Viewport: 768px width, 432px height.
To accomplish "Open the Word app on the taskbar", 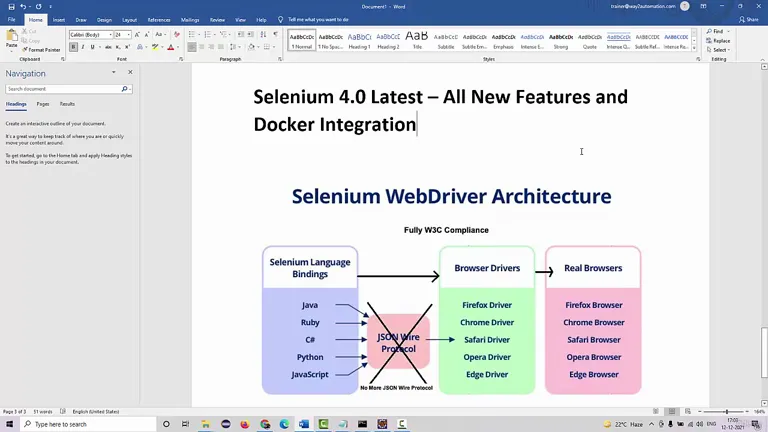I will (304, 424).
